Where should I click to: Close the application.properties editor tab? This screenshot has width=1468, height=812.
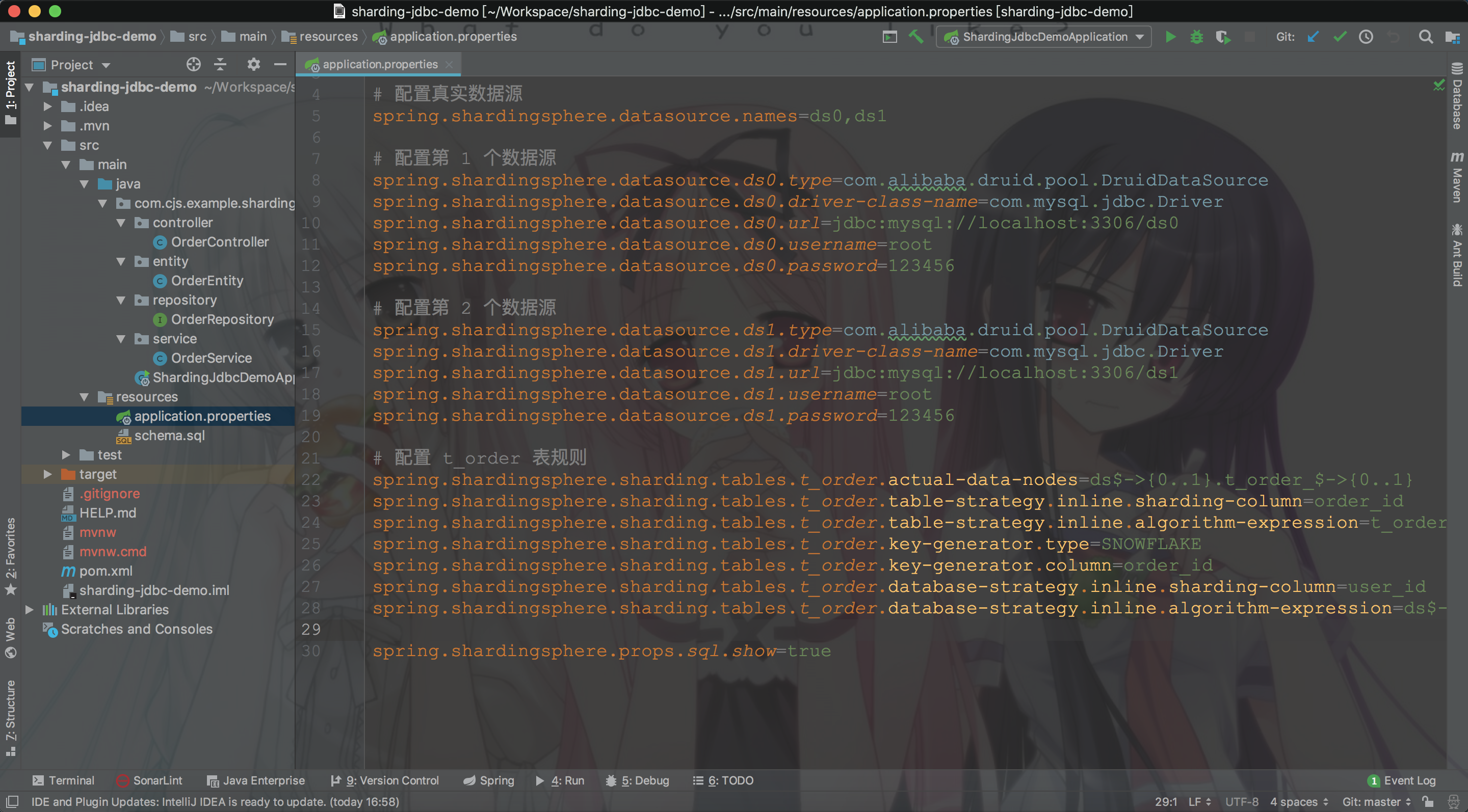tap(449, 64)
